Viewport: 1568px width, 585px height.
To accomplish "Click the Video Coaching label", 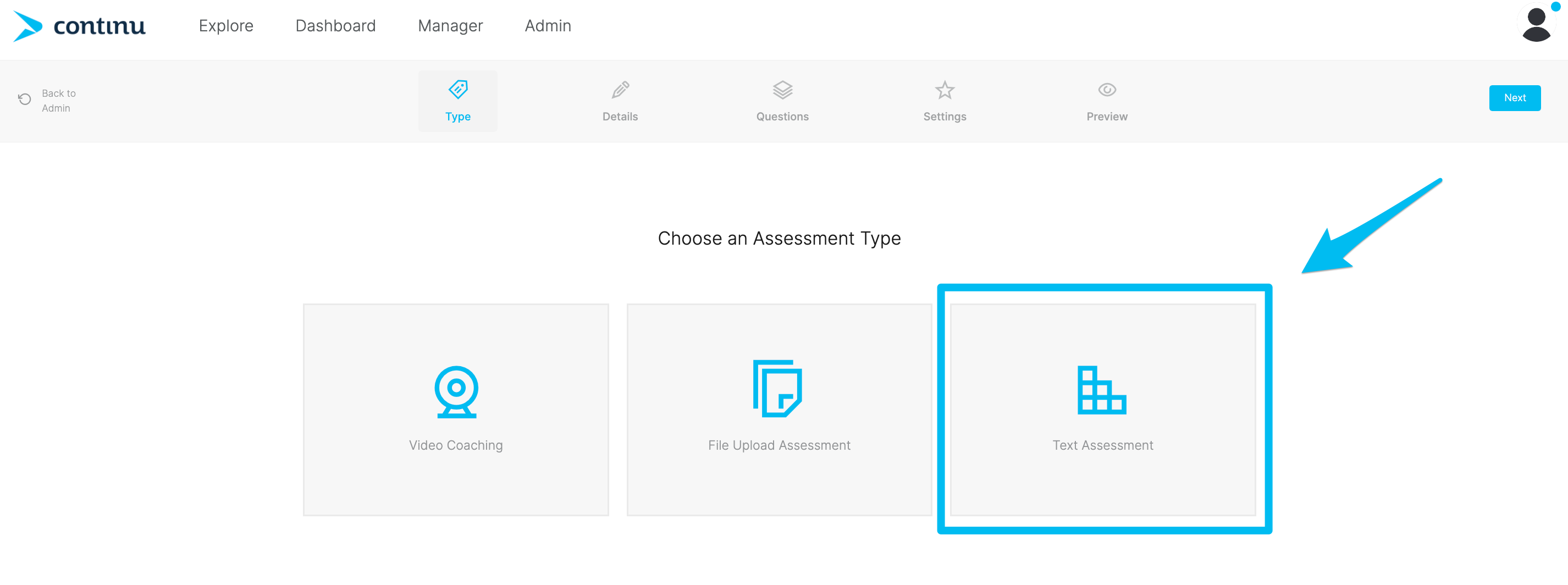I will 456,445.
